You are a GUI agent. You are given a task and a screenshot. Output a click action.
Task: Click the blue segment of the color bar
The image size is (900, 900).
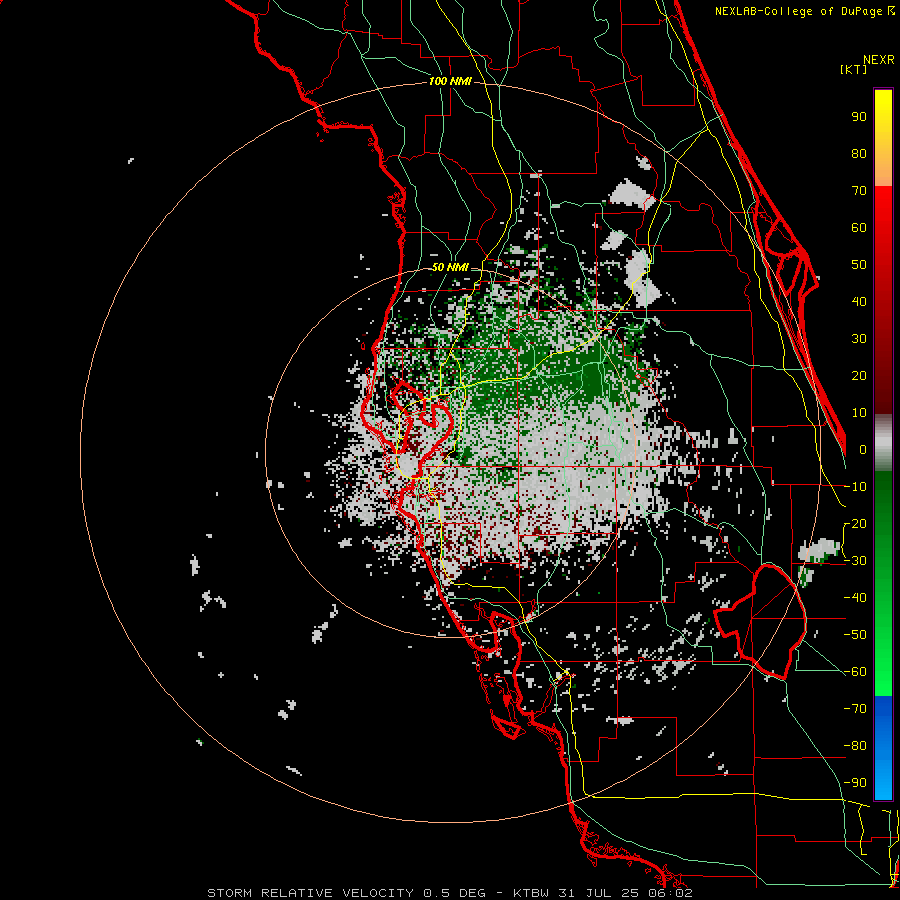click(x=883, y=748)
